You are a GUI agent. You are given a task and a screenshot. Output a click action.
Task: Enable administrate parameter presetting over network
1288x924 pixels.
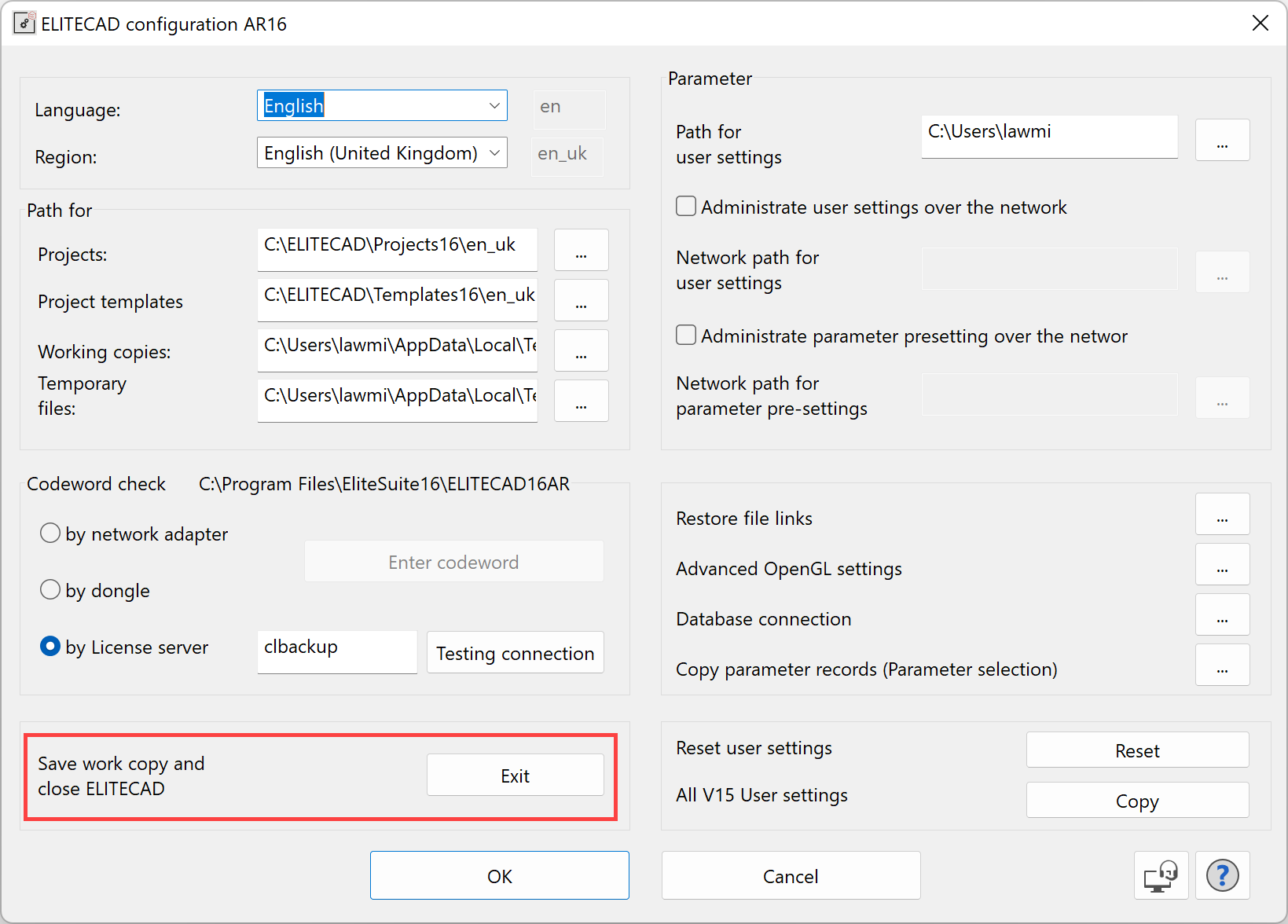(x=686, y=335)
